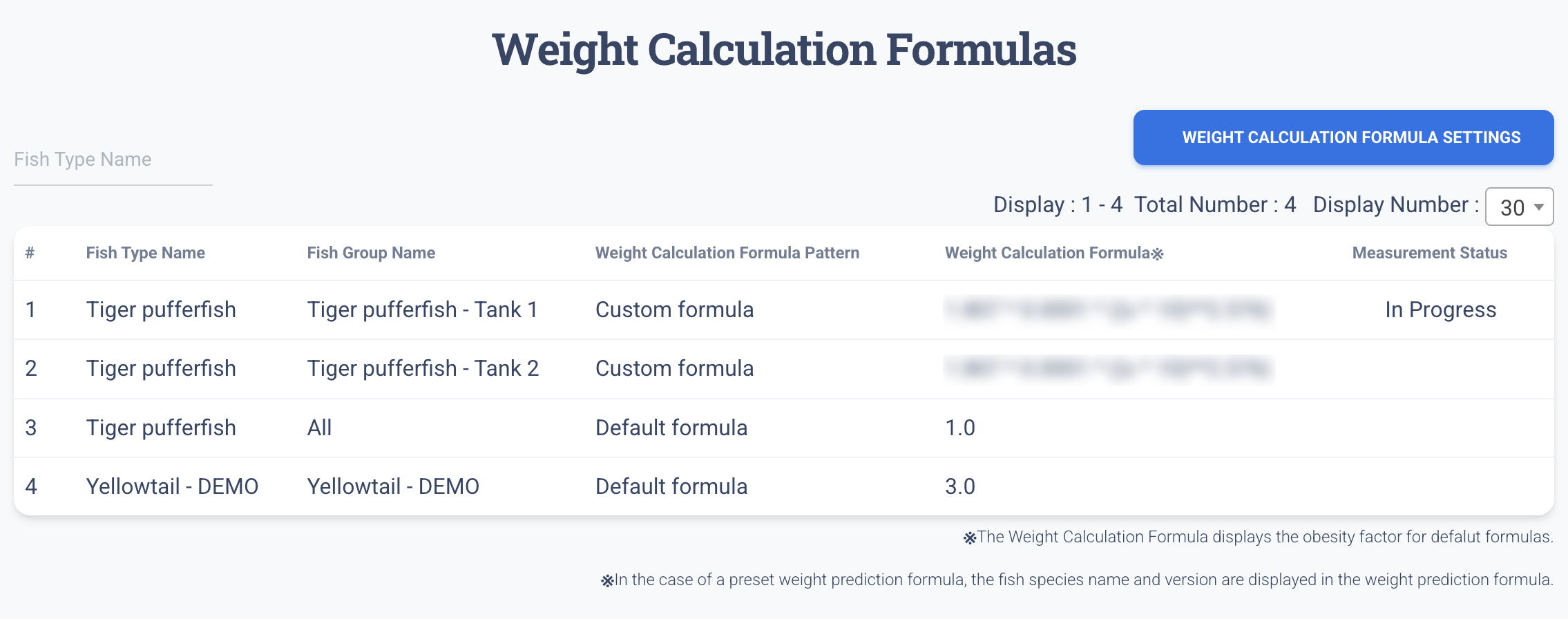Click Custom formula in row 1
This screenshot has width=1568, height=619.
(x=674, y=309)
